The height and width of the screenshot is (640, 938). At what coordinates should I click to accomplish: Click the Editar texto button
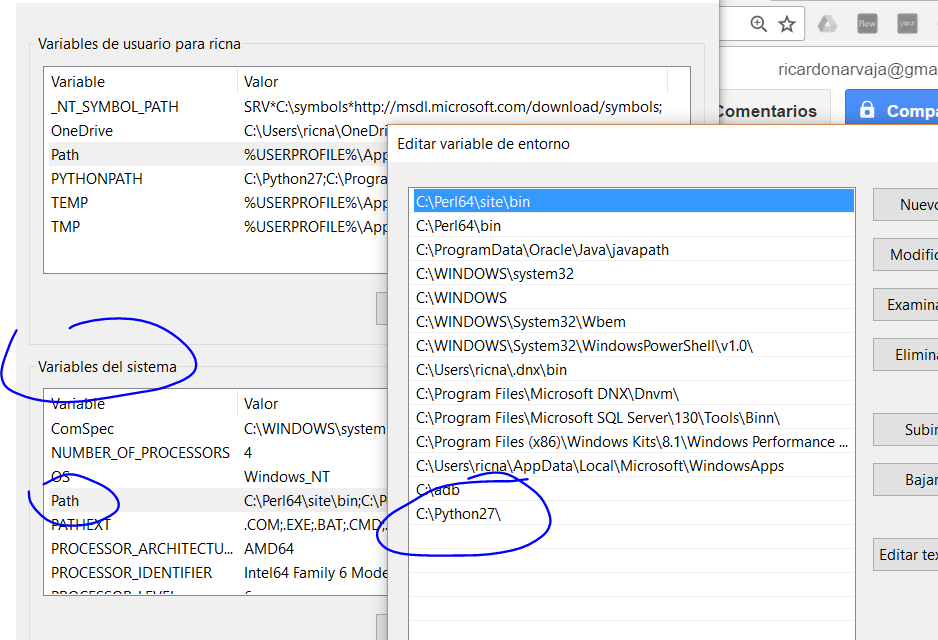click(x=906, y=555)
